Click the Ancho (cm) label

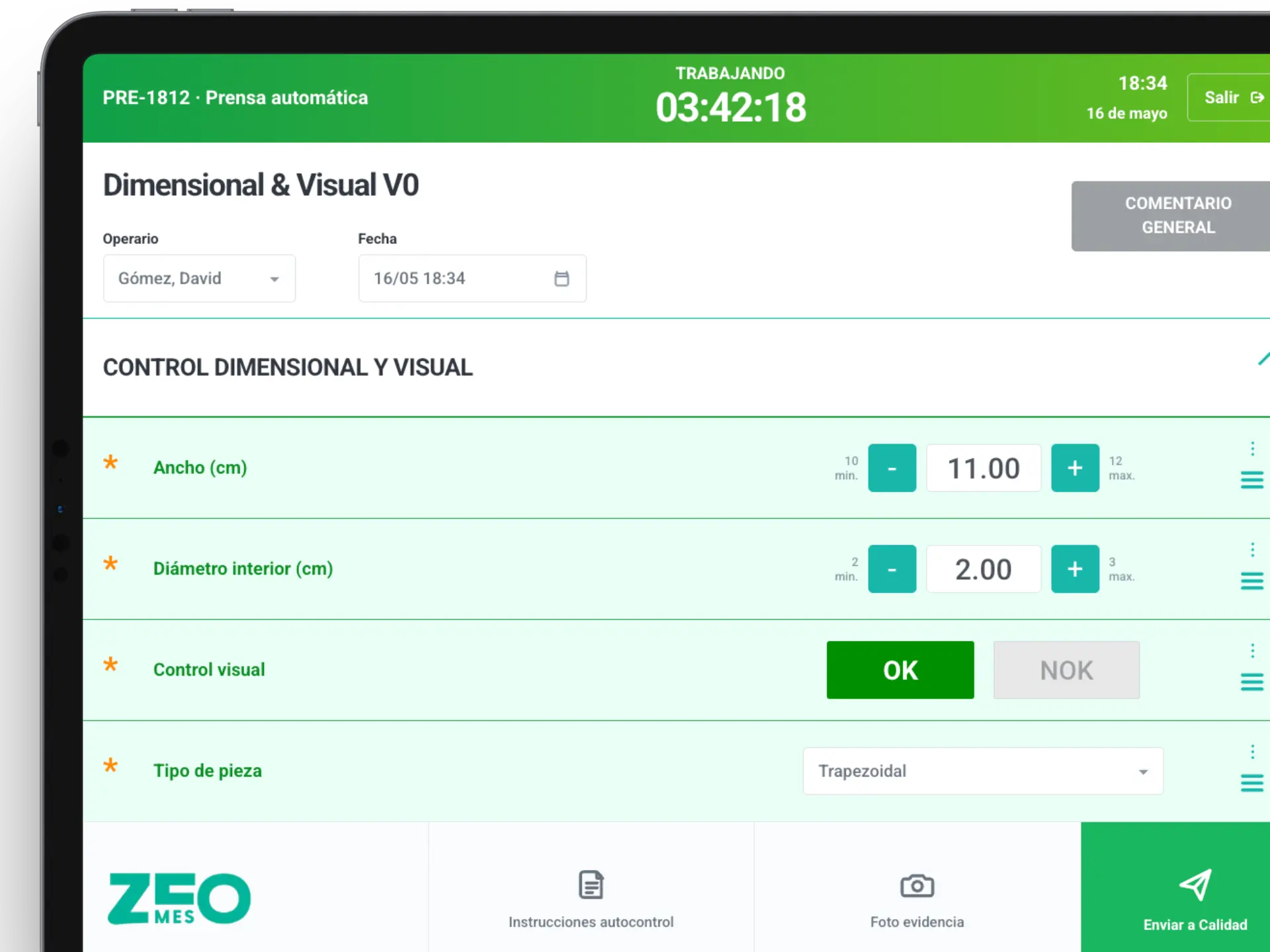200,468
